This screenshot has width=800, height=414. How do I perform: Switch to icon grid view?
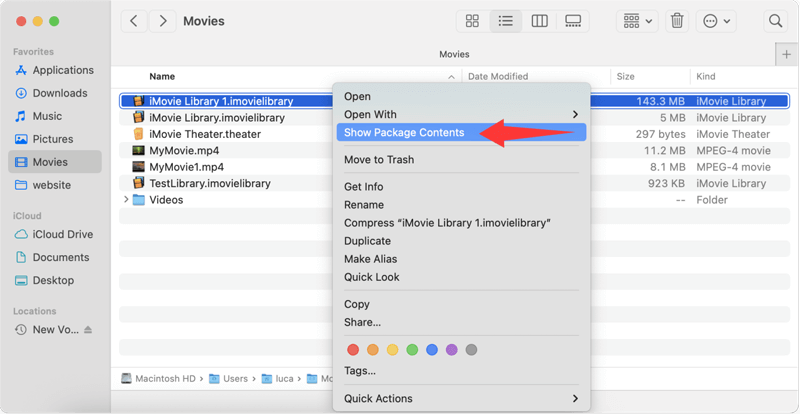(x=472, y=21)
